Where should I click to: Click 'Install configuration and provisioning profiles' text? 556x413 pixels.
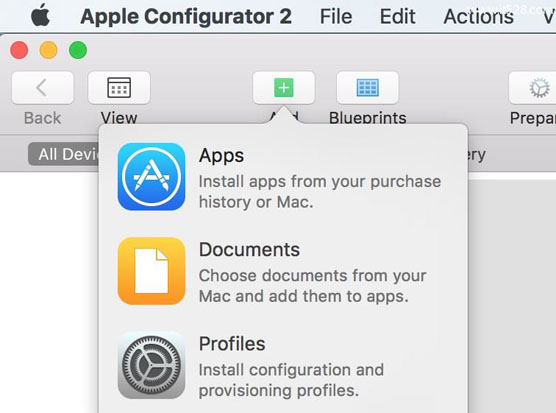tap(291, 380)
